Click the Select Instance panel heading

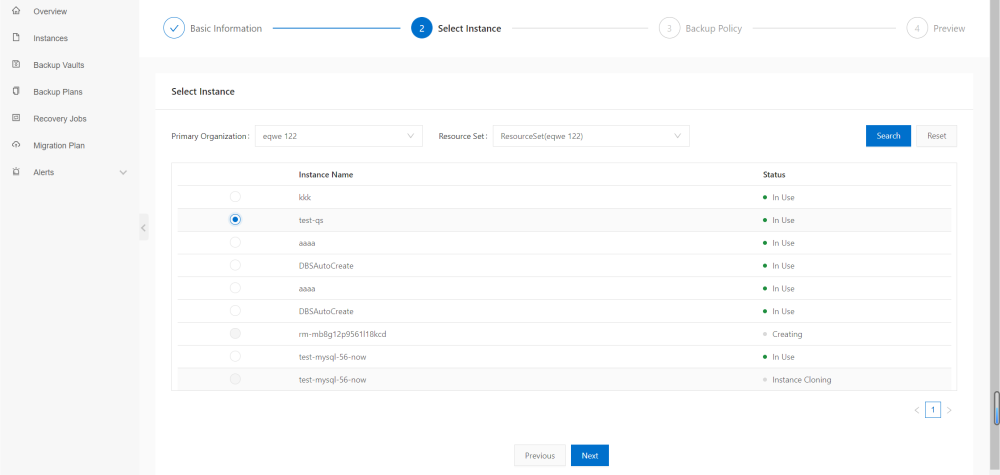[203, 92]
